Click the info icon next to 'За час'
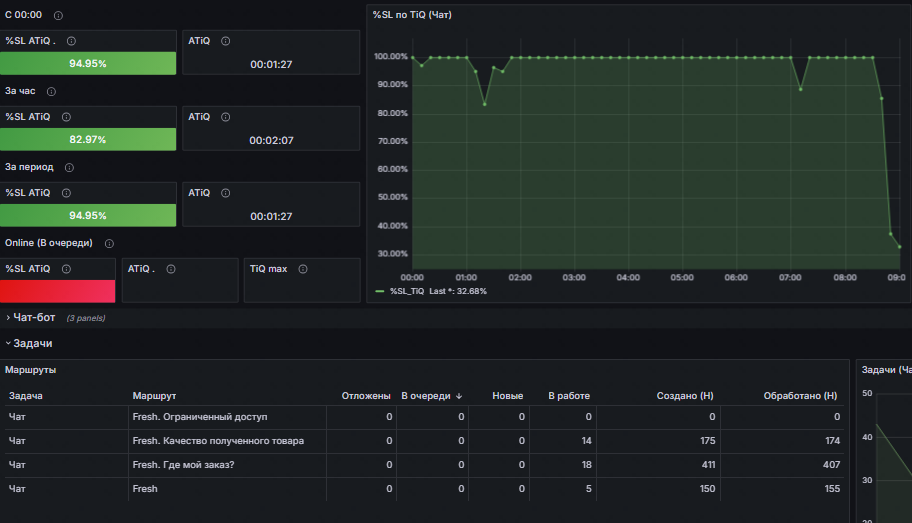 coord(51,92)
